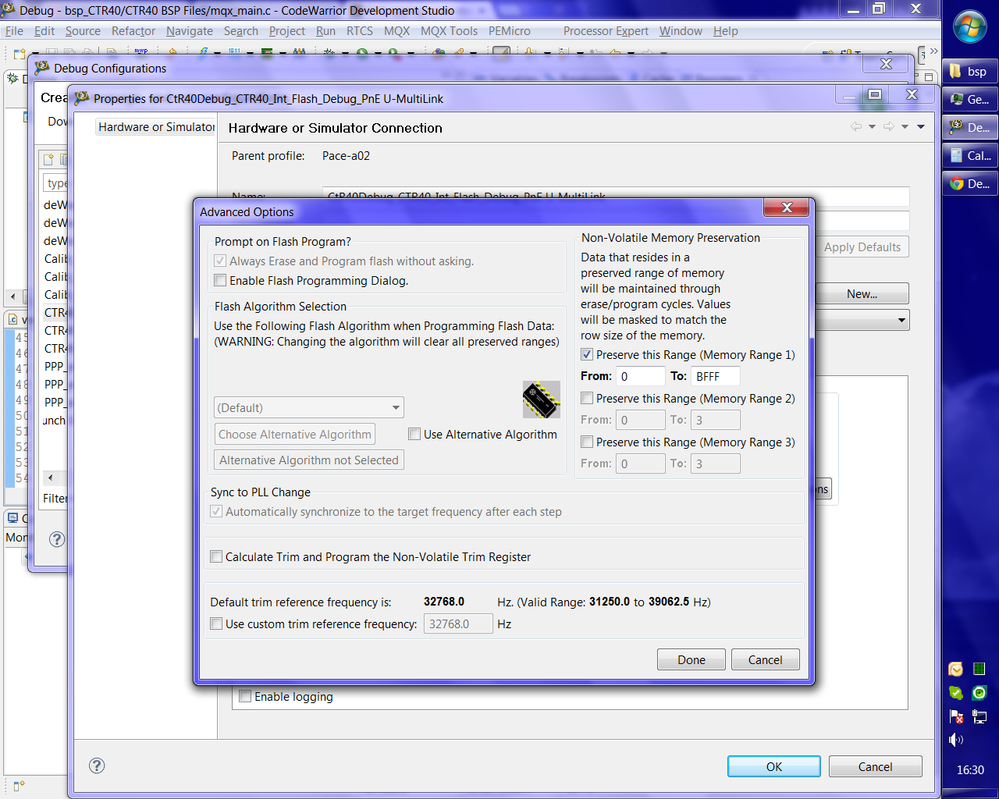Click Done in Advanced Options
Screen dimensions: 999x799
691,659
